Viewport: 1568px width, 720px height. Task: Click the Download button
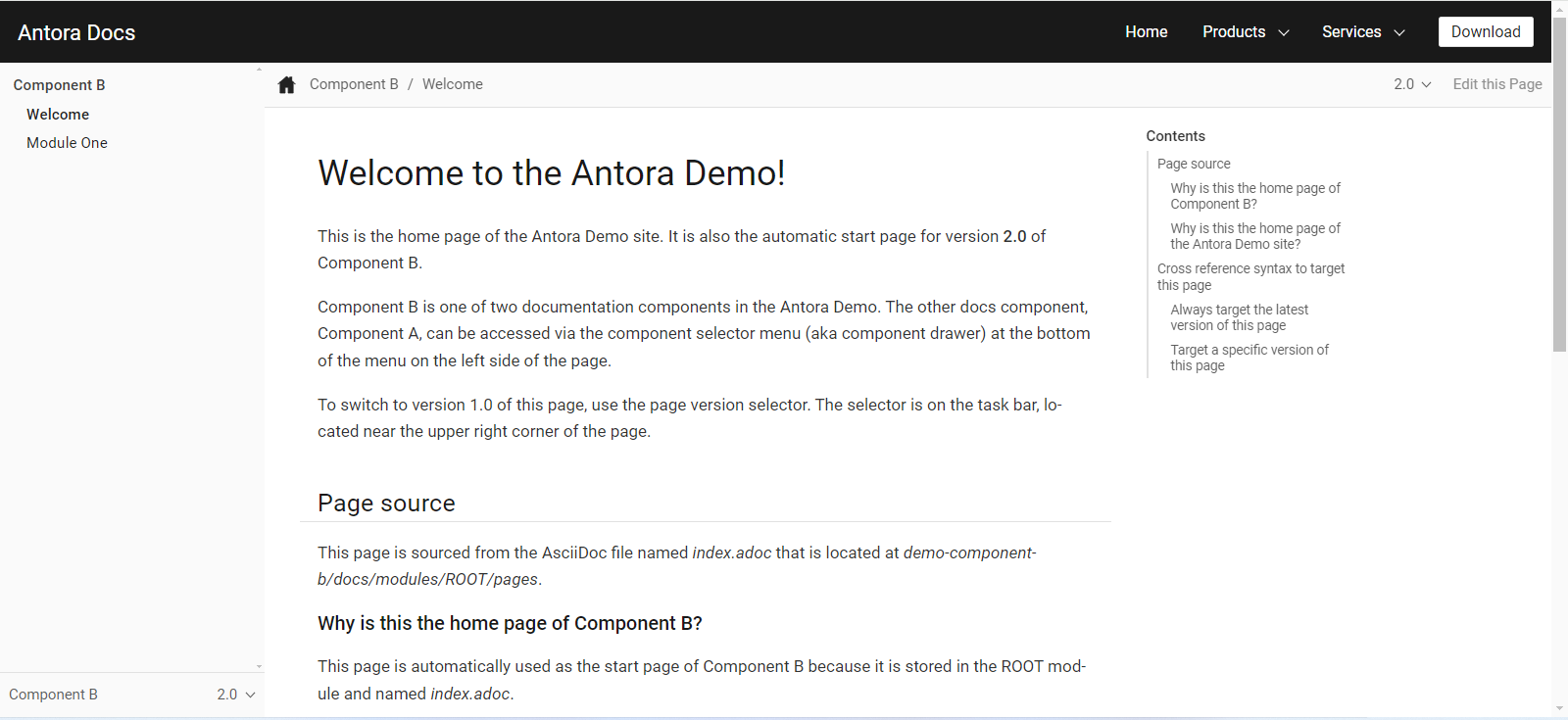(1486, 31)
